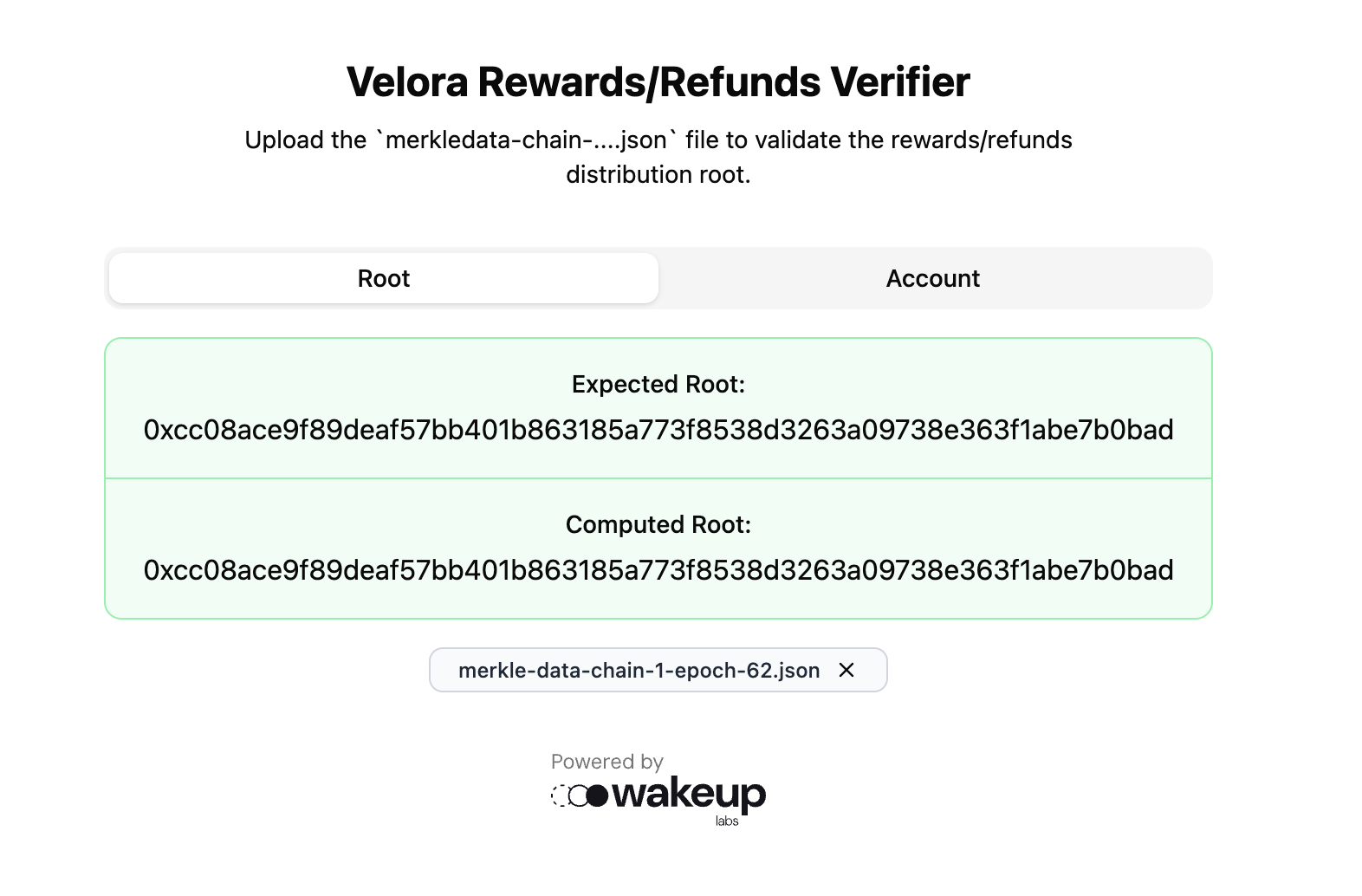Click the middle outlined circle in wakeup logo

(x=578, y=795)
